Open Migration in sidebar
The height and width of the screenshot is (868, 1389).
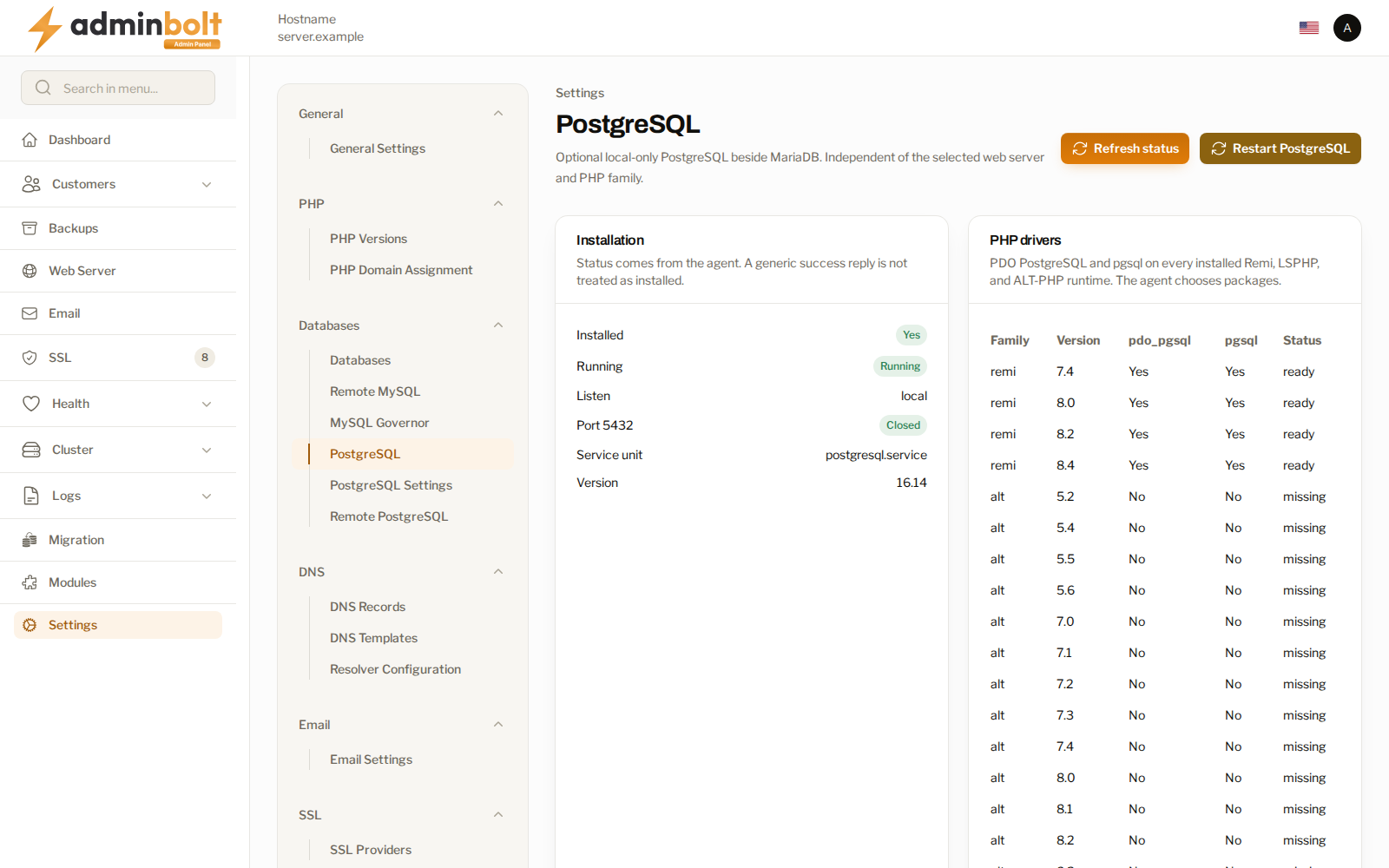point(118,540)
